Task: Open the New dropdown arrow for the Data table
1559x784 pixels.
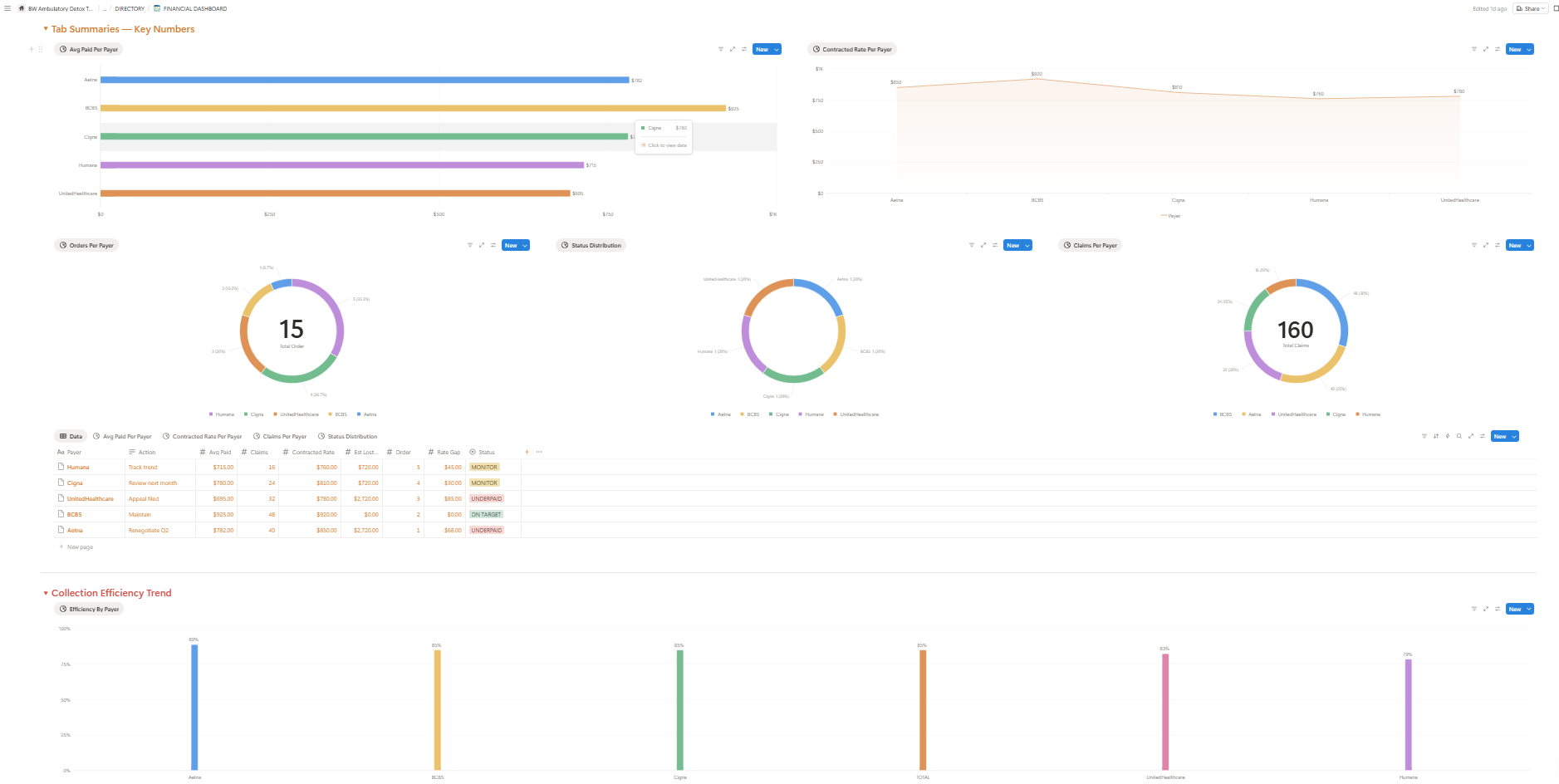Action: click(1514, 436)
